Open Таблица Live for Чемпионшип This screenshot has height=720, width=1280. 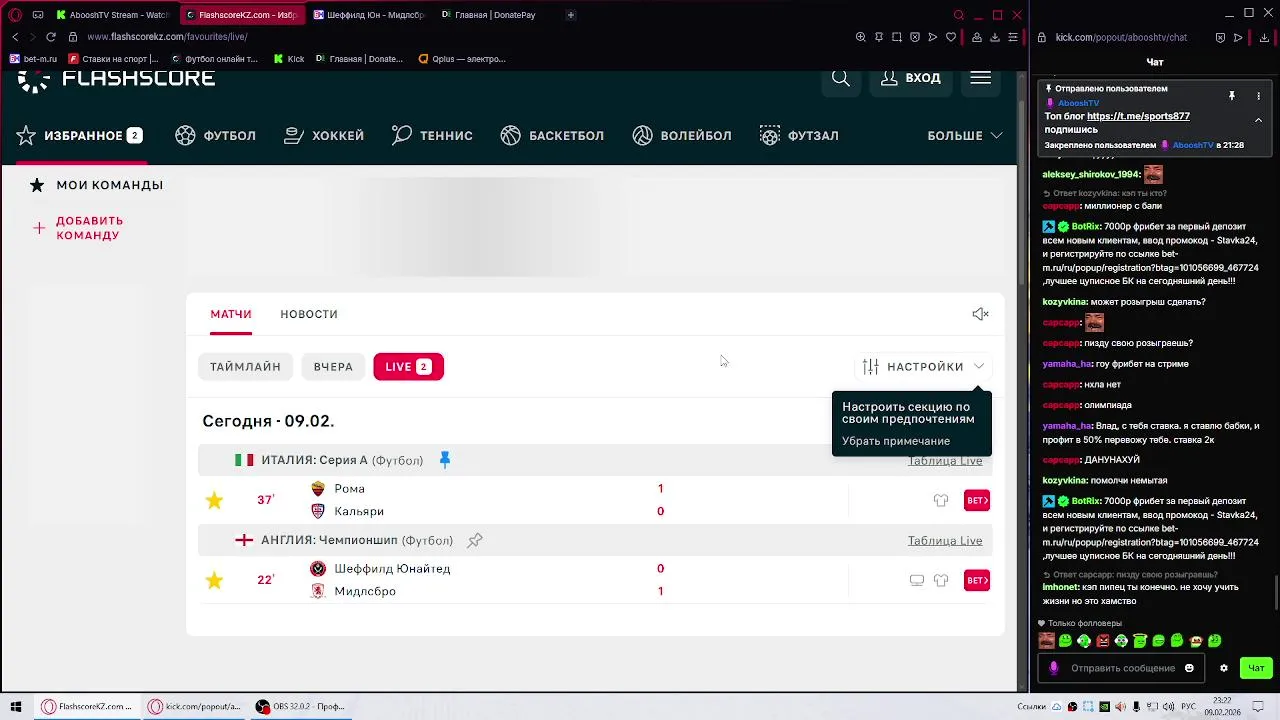(945, 541)
